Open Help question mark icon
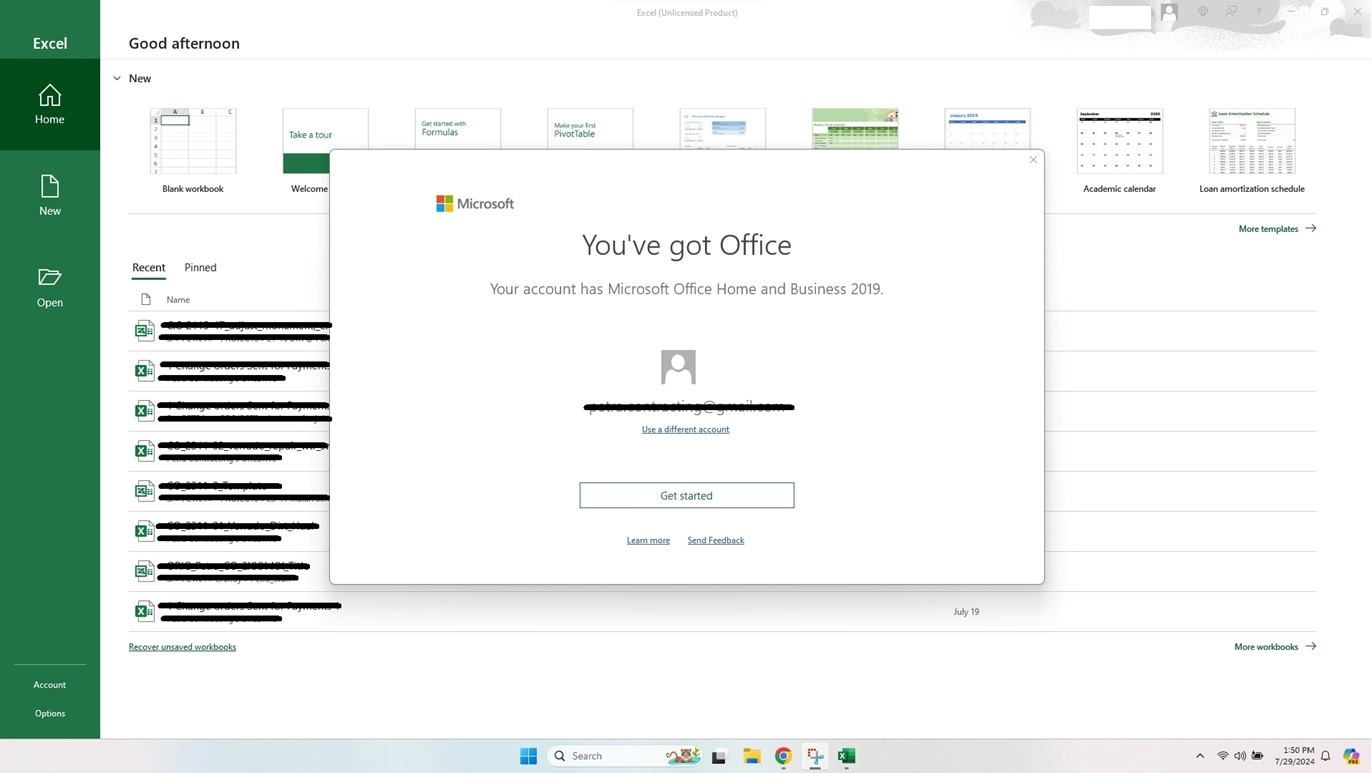 (1258, 12)
